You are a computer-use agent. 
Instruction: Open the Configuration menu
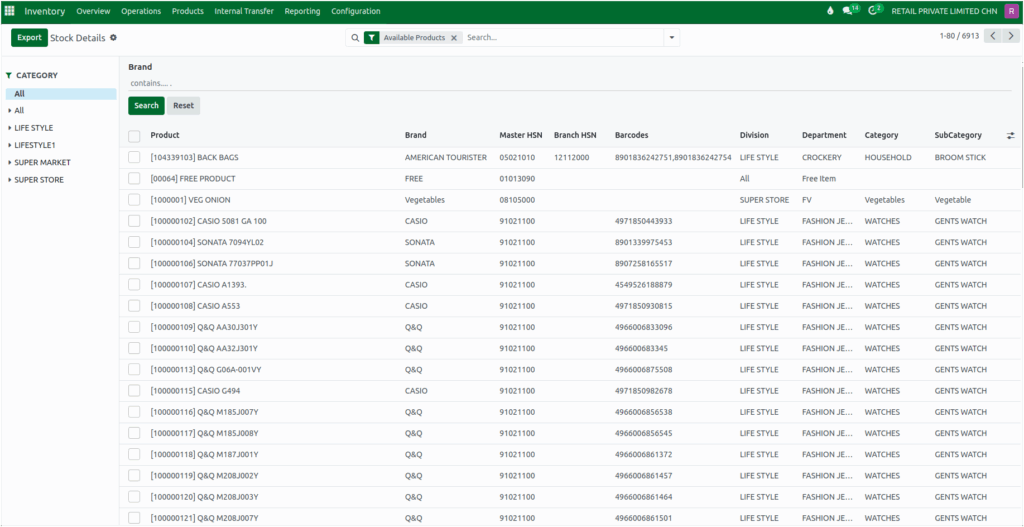pos(356,11)
